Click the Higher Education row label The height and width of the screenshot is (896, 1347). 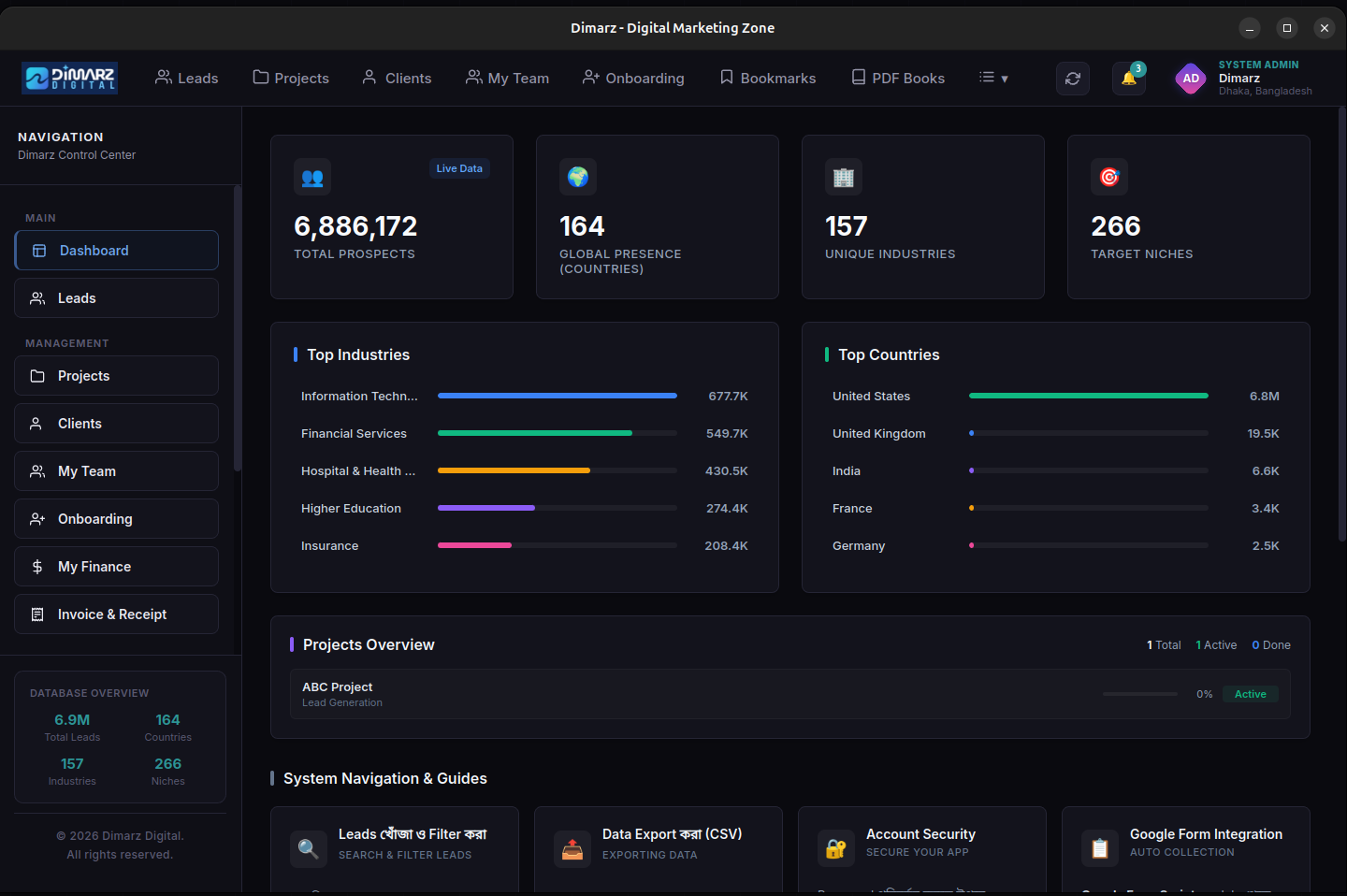coord(351,508)
